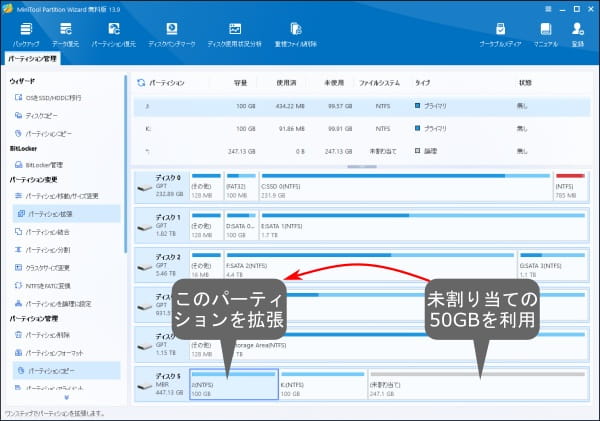This screenshot has width=600, height=421.
Task: Open パーティション復元 partition recovery
Action: pos(114,34)
